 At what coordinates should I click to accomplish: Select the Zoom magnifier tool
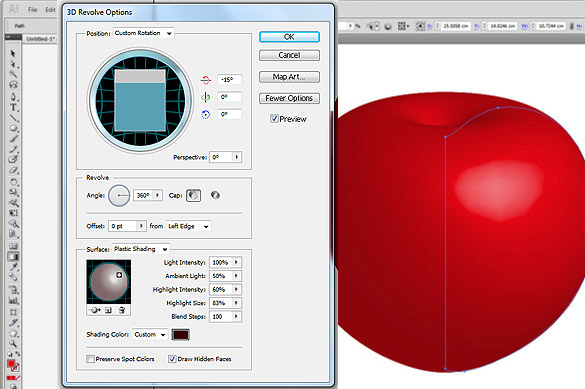[13, 343]
